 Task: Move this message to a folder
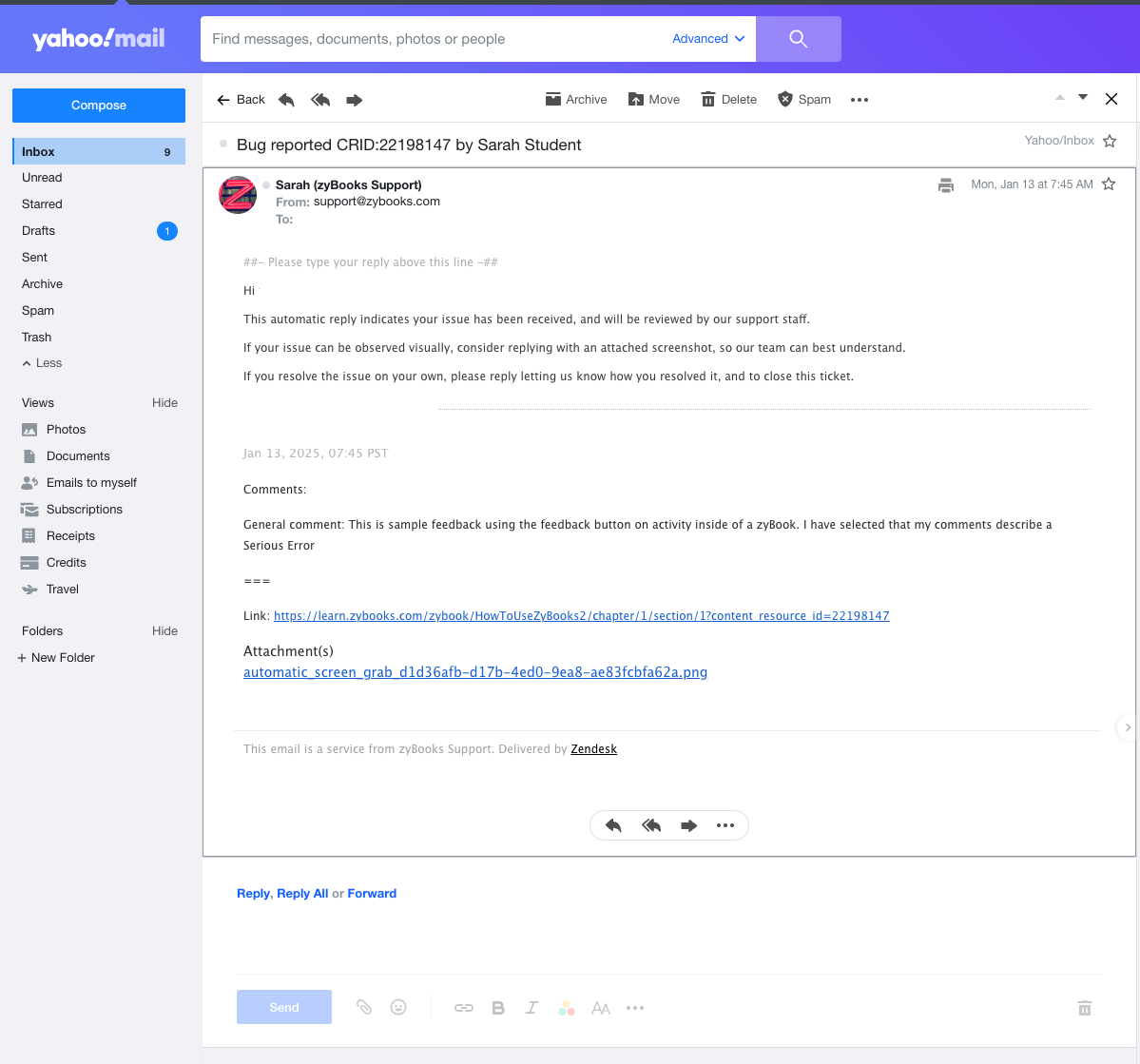click(x=653, y=100)
